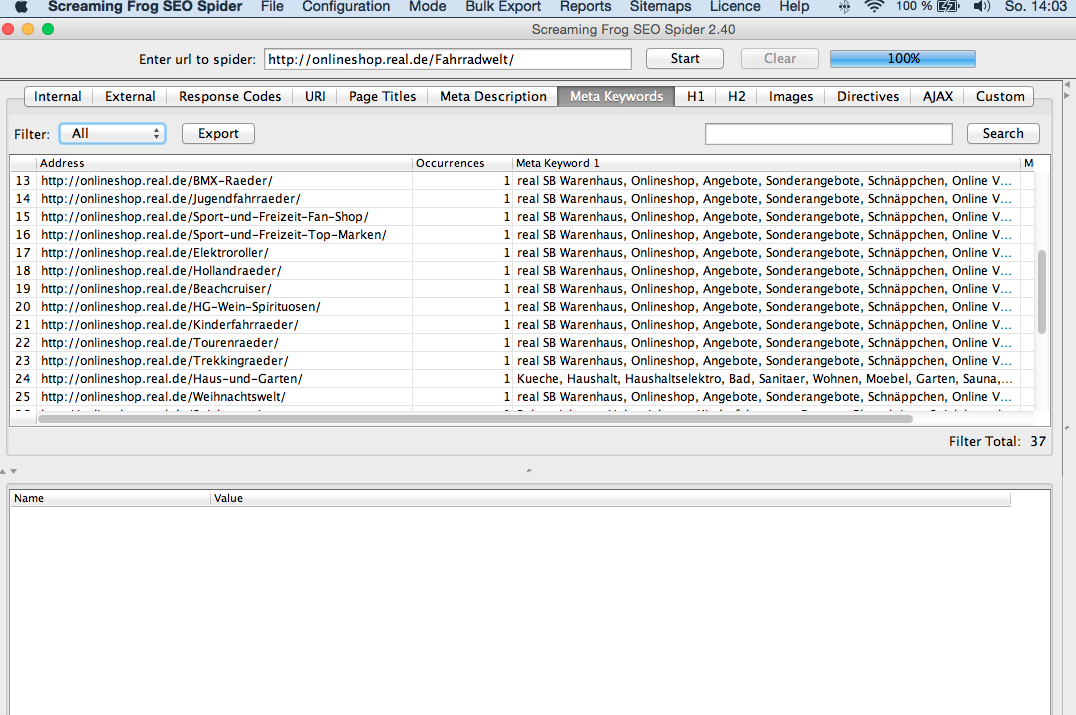Select the Sport-und-Freizeit-Top-Marken URL row
1076x715 pixels.
pos(522,235)
